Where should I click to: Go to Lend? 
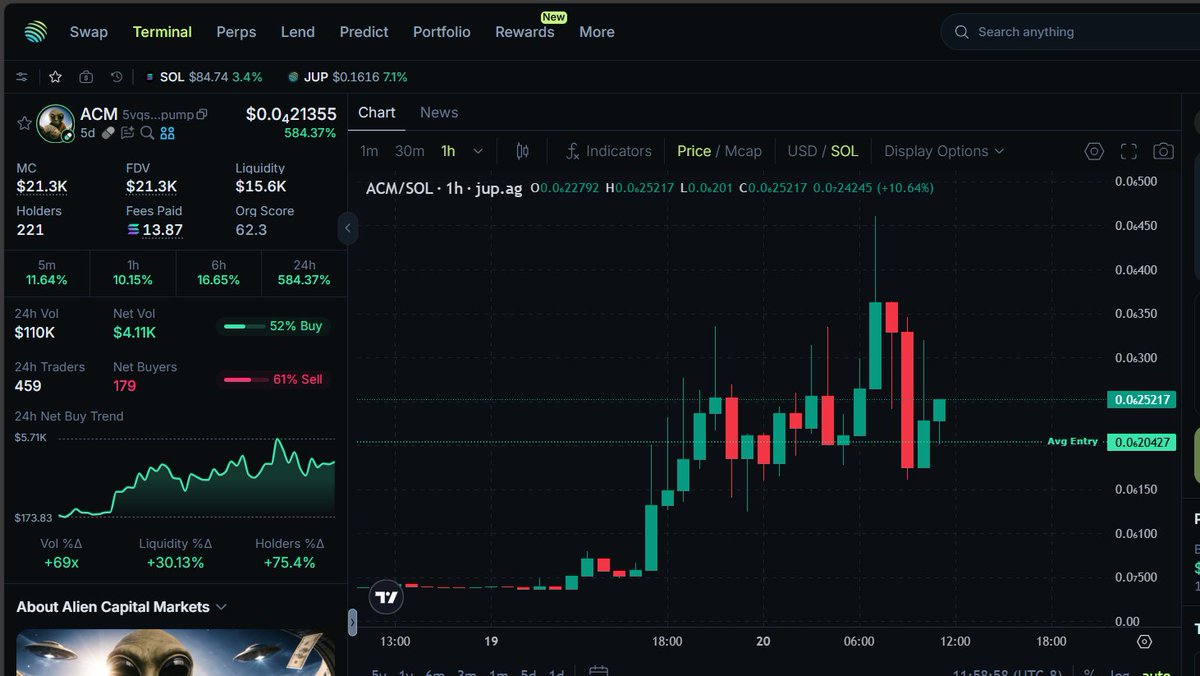tap(298, 32)
